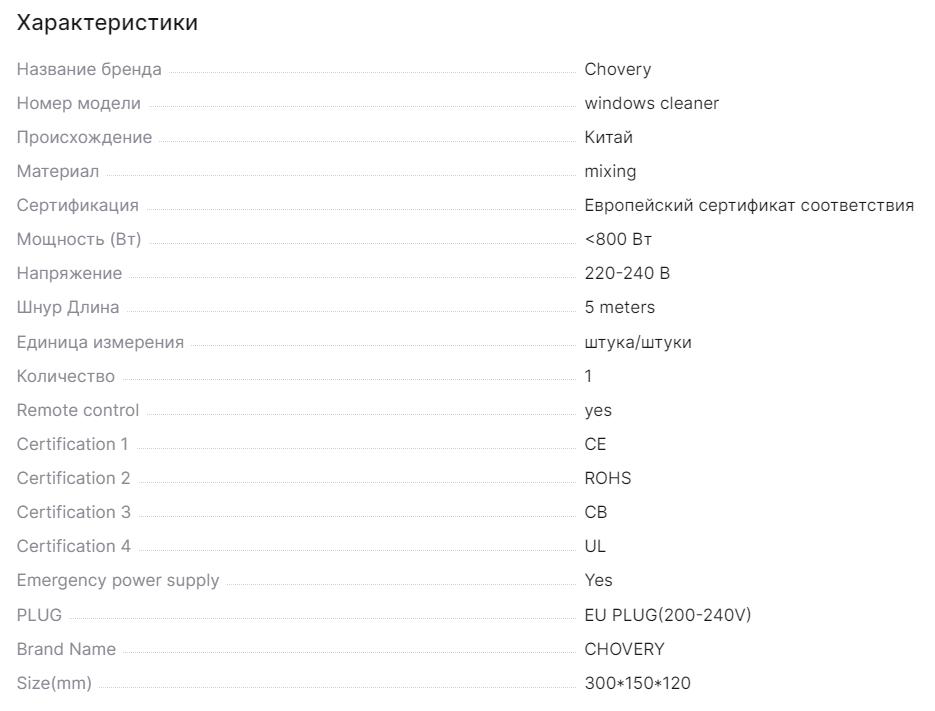Click the Certification 4 label
This screenshot has height=711, width=935.
(x=73, y=546)
